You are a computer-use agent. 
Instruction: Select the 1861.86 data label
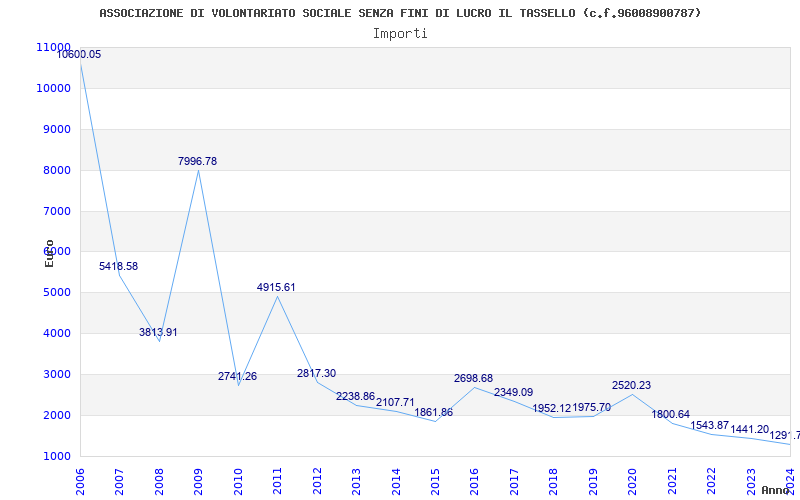click(x=434, y=412)
